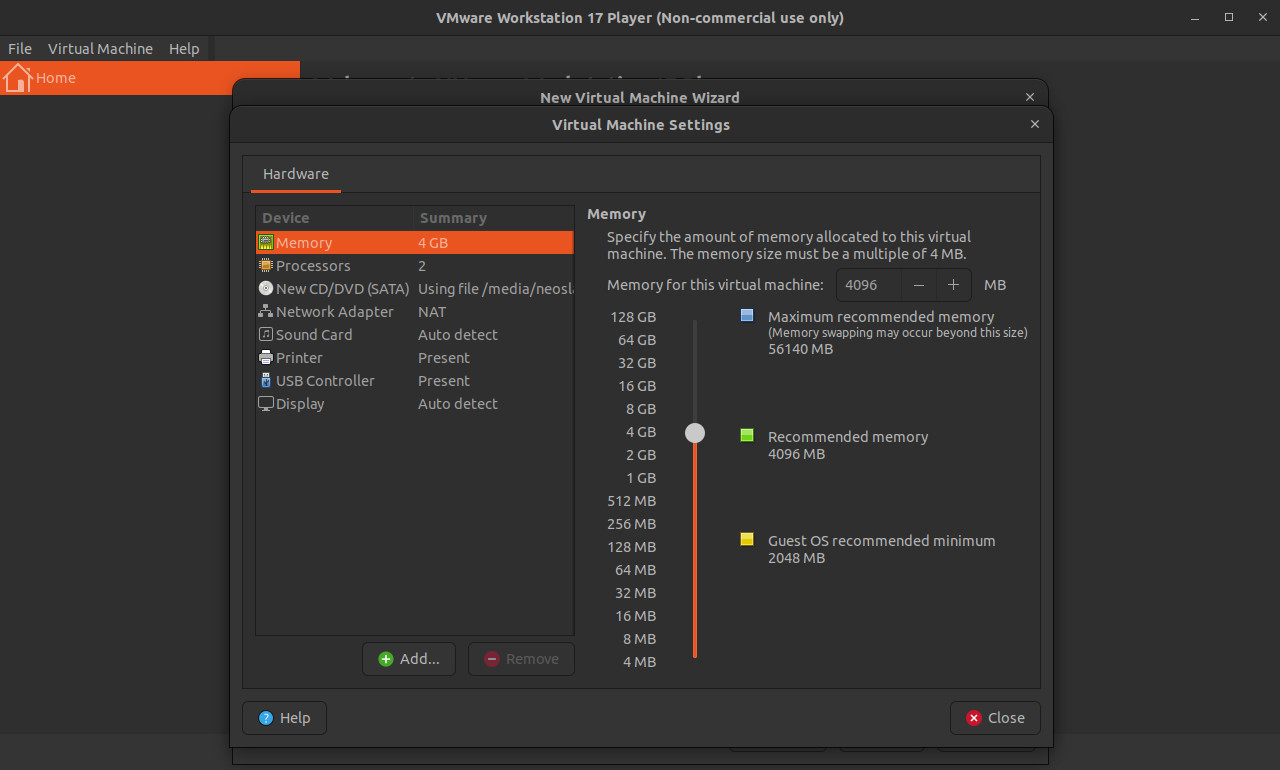Click the 16 GB scale label
The image size is (1280, 770).
click(637, 386)
